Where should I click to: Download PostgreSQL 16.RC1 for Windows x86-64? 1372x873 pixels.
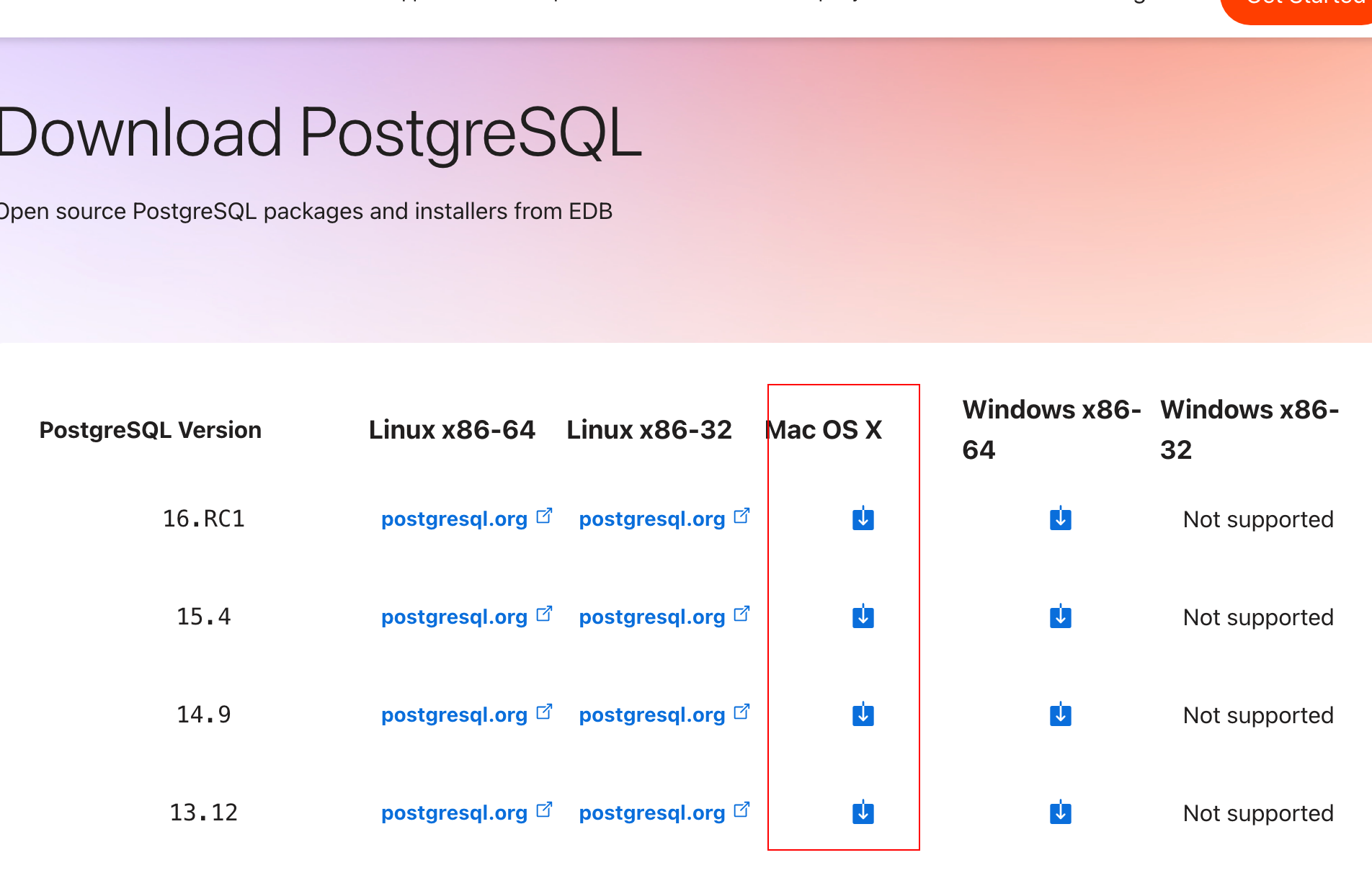[1060, 519]
